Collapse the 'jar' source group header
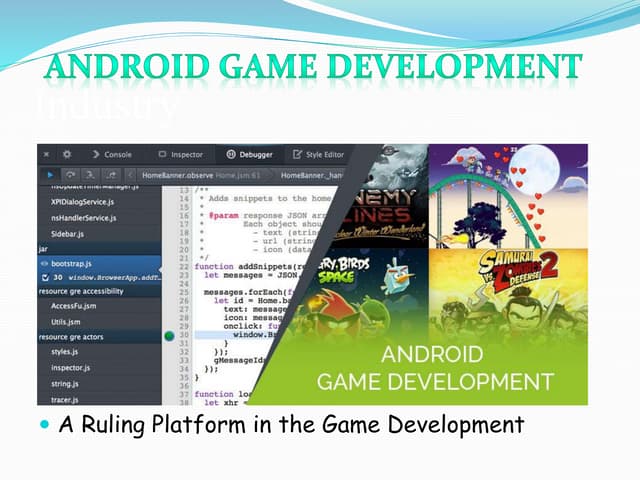The height and width of the screenshot is (480, 640). (x=44, y=247)
